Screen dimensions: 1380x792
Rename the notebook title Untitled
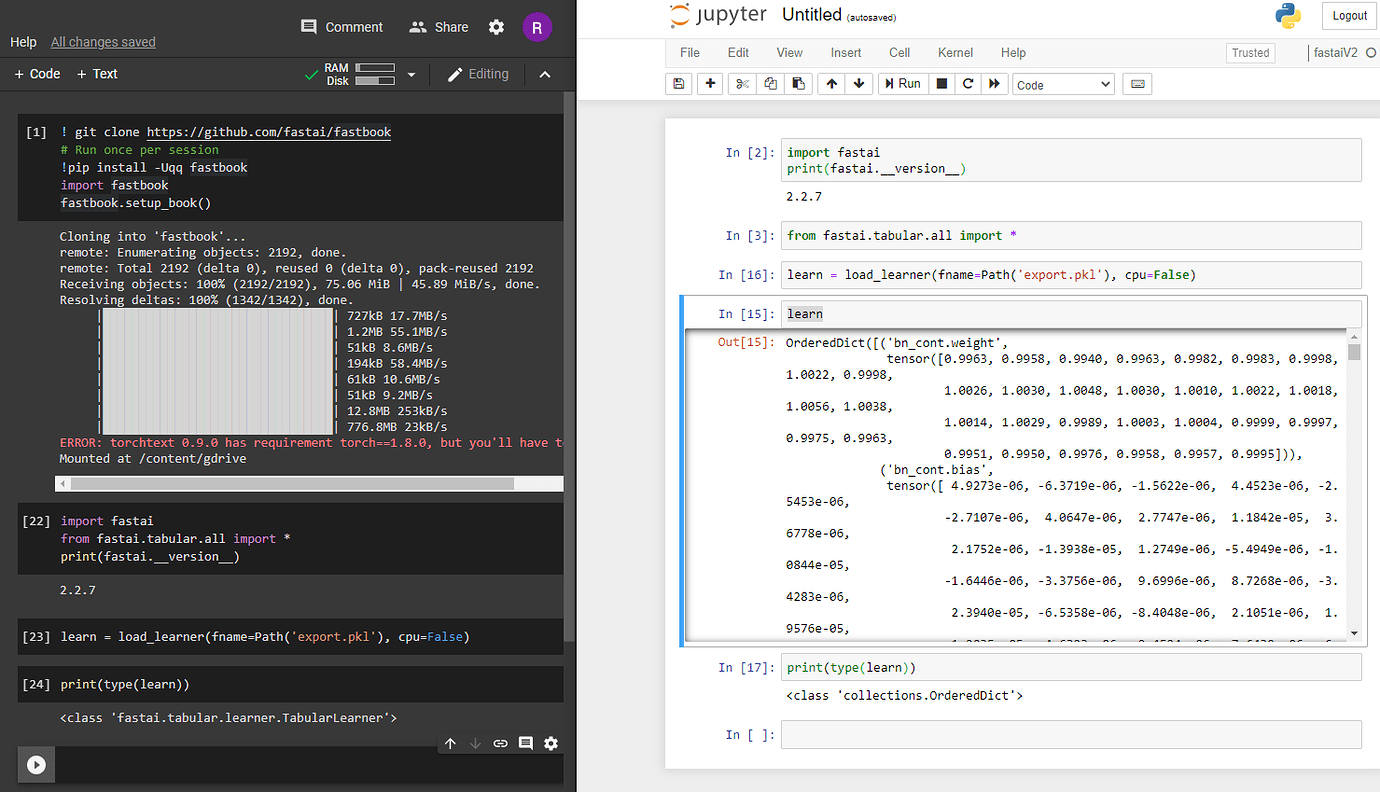coord(812,15)
